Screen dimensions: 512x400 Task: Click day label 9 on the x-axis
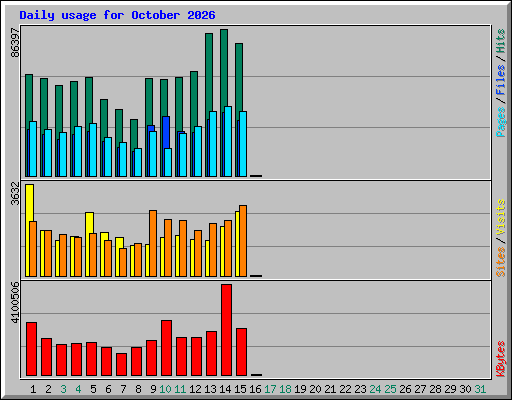coord(153,389)
